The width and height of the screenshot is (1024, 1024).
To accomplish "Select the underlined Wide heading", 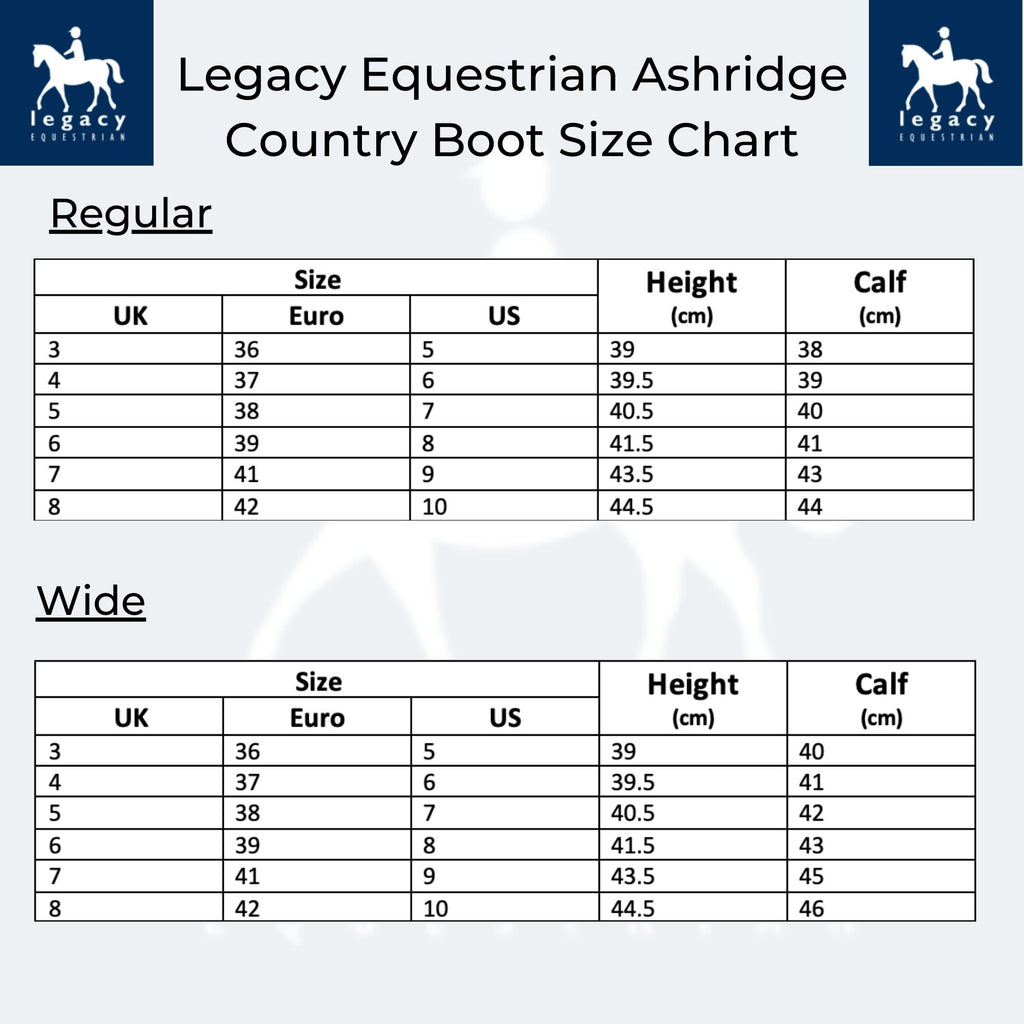I will tap(91, 602).
